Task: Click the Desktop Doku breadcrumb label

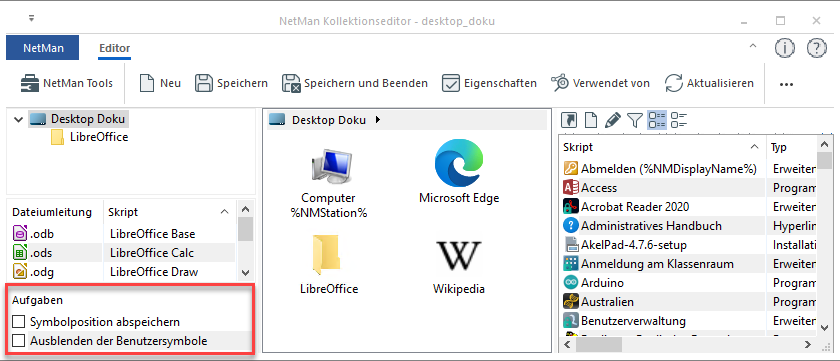Action: (329, 120)
